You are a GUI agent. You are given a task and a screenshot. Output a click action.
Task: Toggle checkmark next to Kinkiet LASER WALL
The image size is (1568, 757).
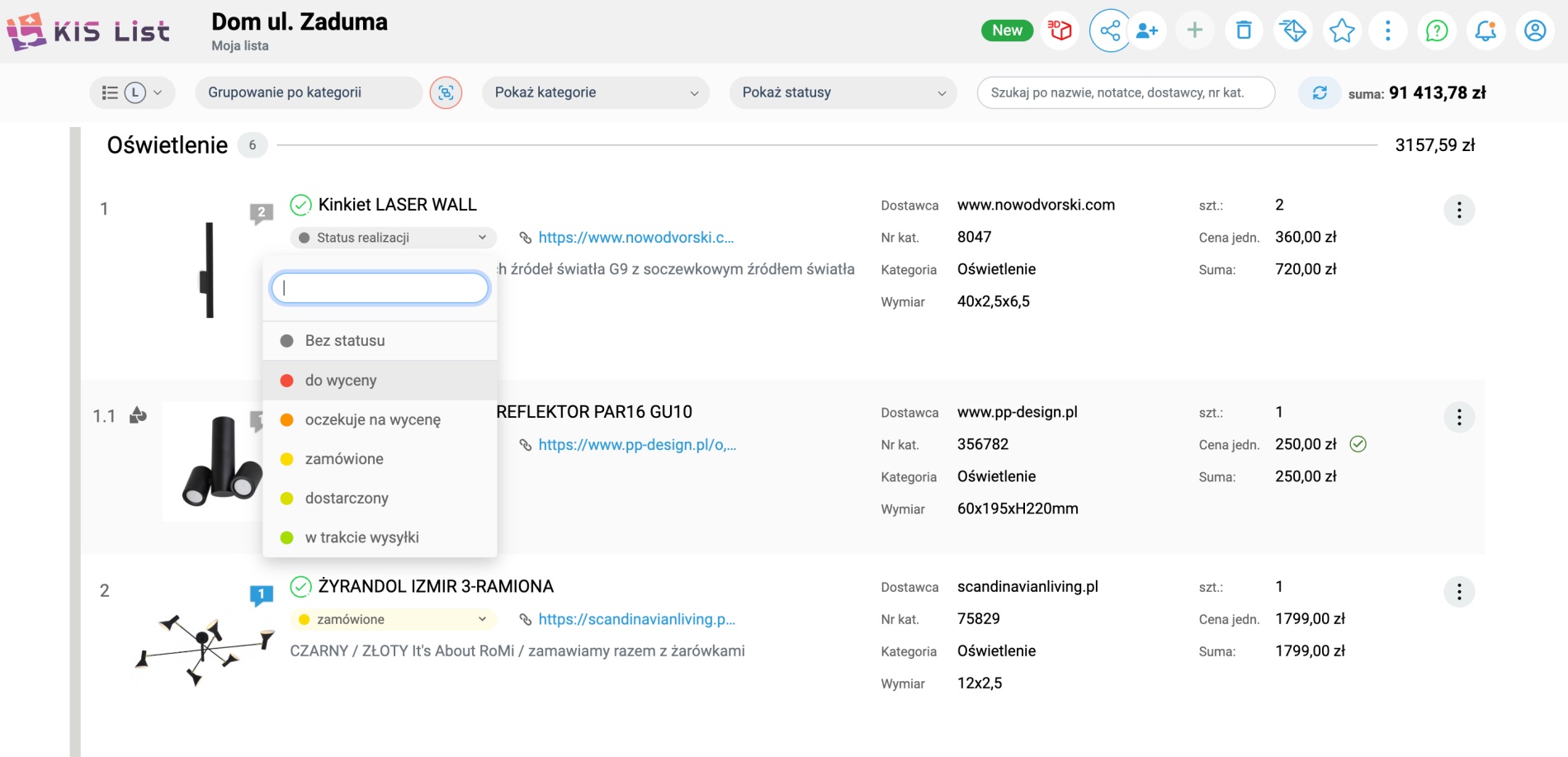(300, 205)
